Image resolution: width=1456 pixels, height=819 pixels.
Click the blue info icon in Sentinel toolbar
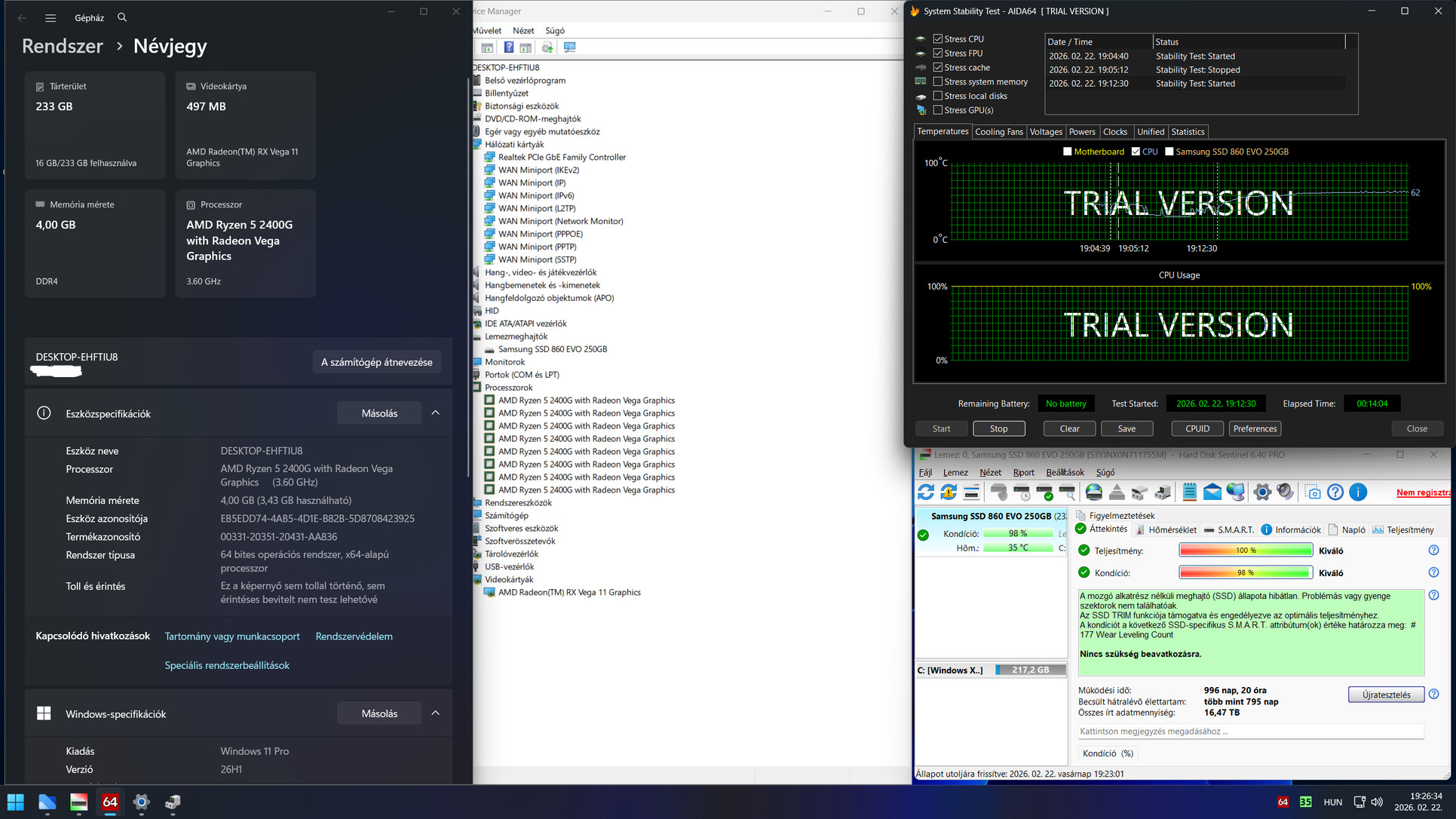(x=1358, y=492)
